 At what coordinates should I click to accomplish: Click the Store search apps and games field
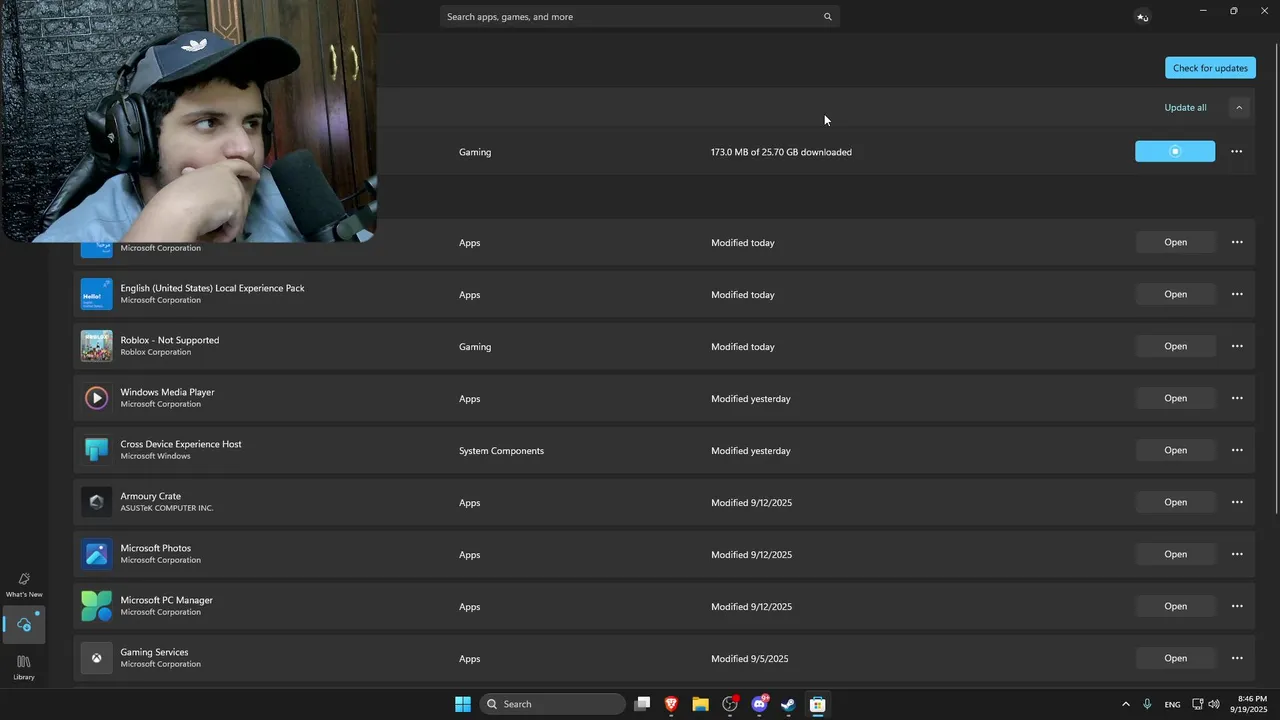pos(639,17)
